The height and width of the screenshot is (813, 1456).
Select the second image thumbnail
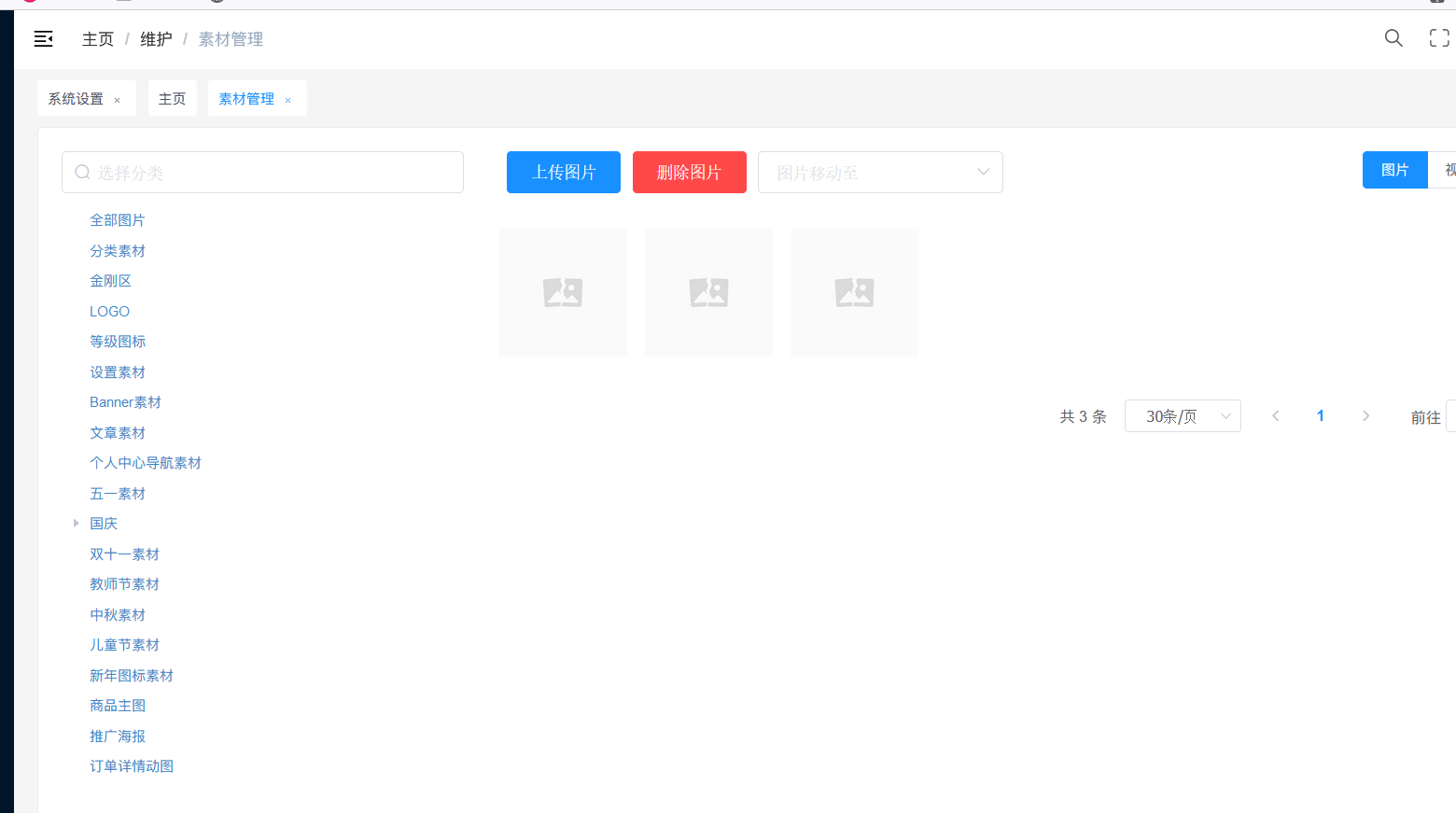708,292
